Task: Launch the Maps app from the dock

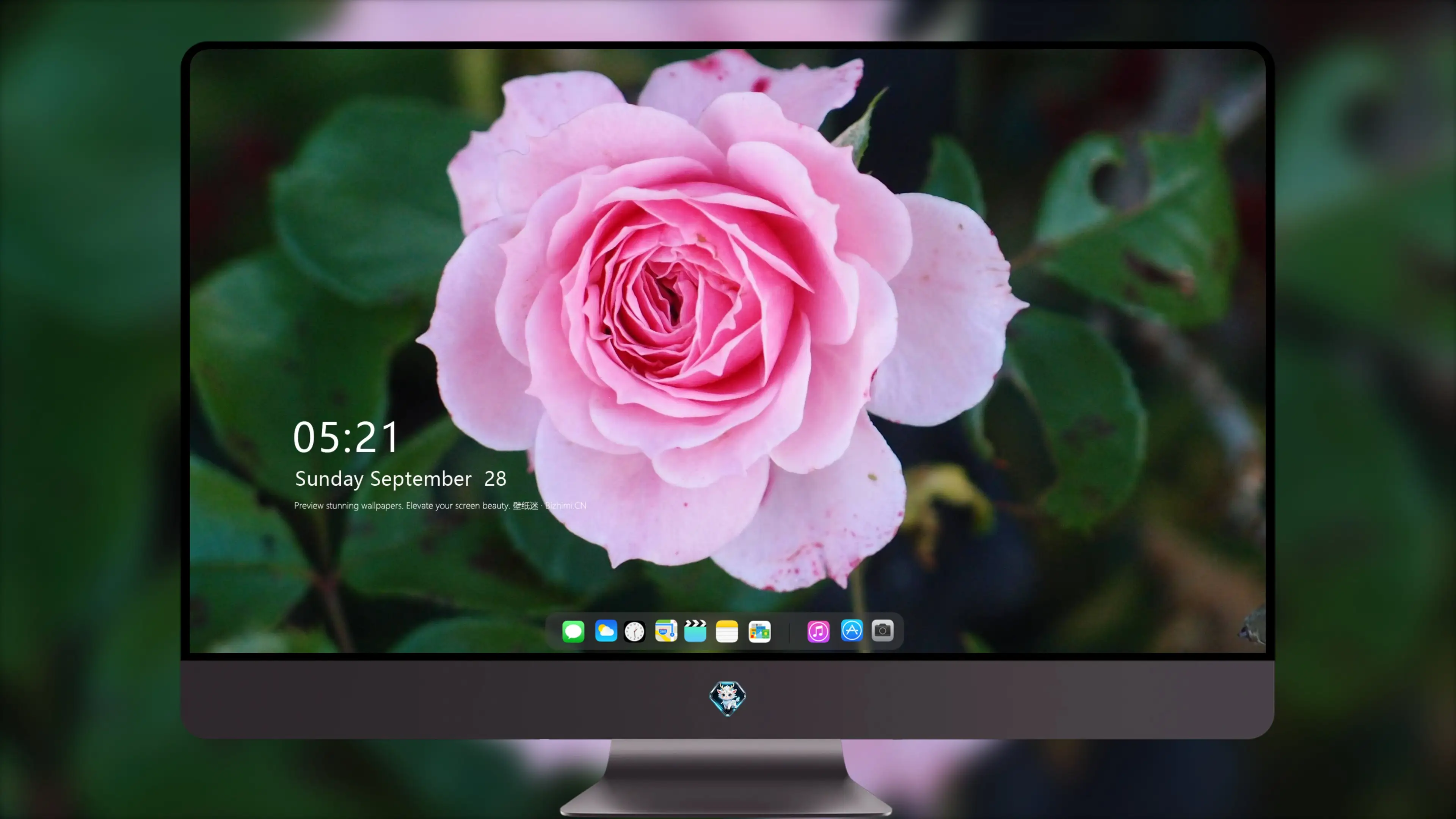Action: 666,631
